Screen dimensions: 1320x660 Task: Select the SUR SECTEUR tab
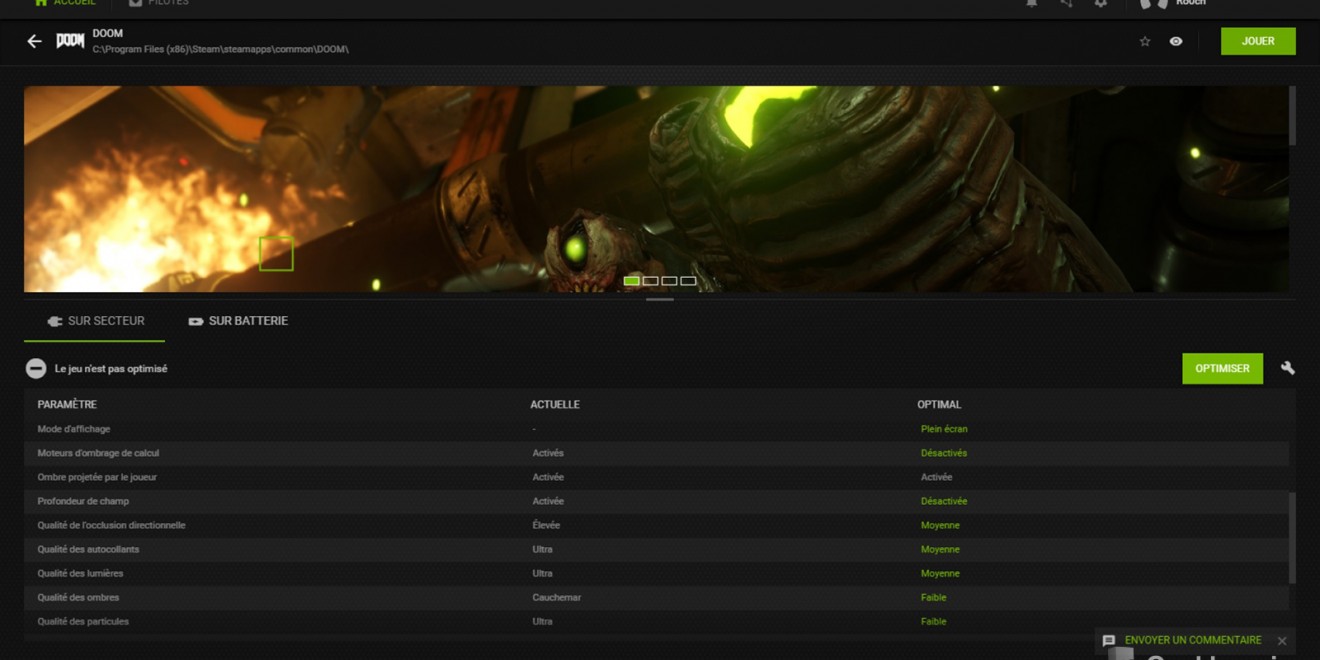click(x=95, y=321)
